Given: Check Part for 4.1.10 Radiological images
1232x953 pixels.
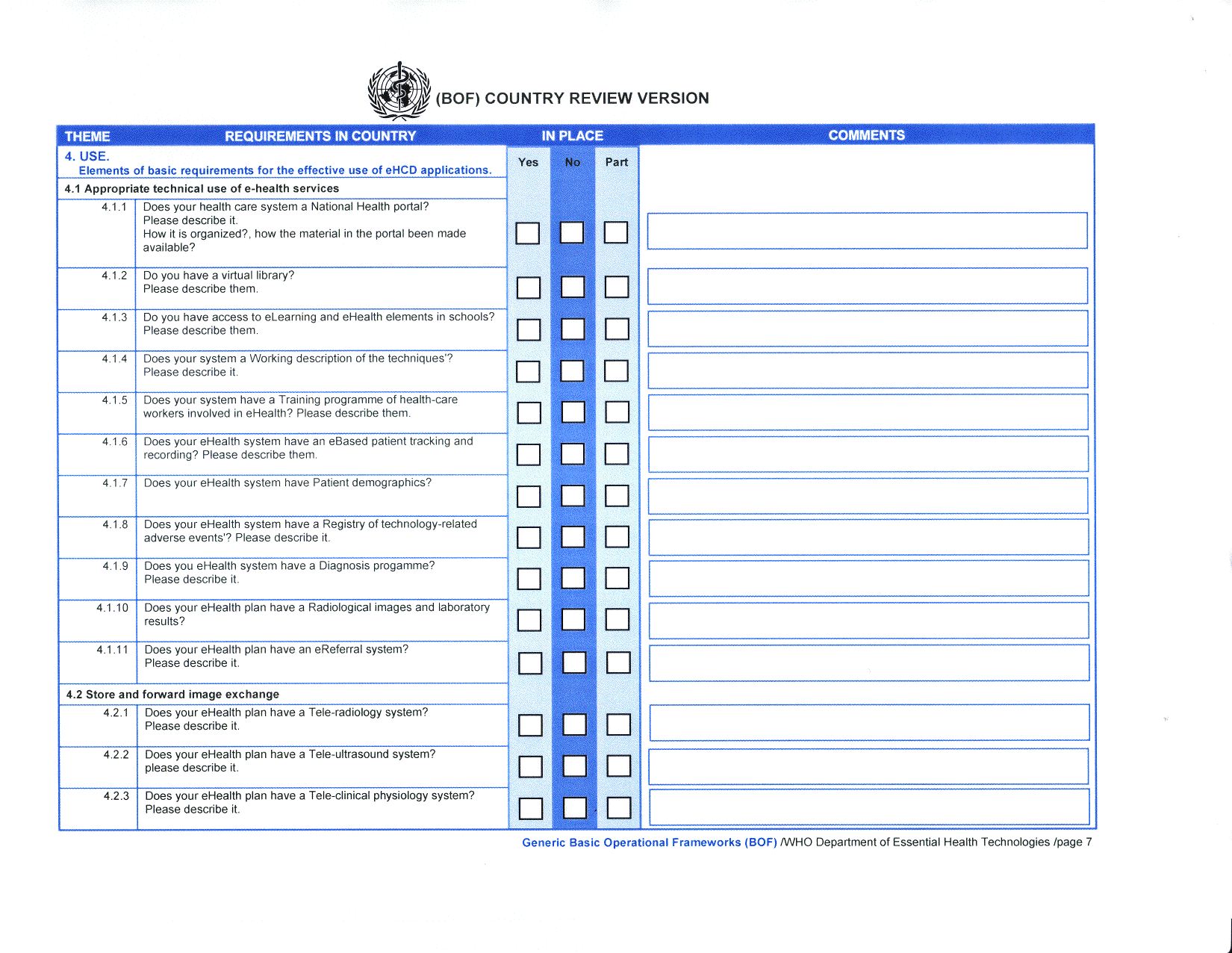Looking at the screenshot, I should 617,620.
